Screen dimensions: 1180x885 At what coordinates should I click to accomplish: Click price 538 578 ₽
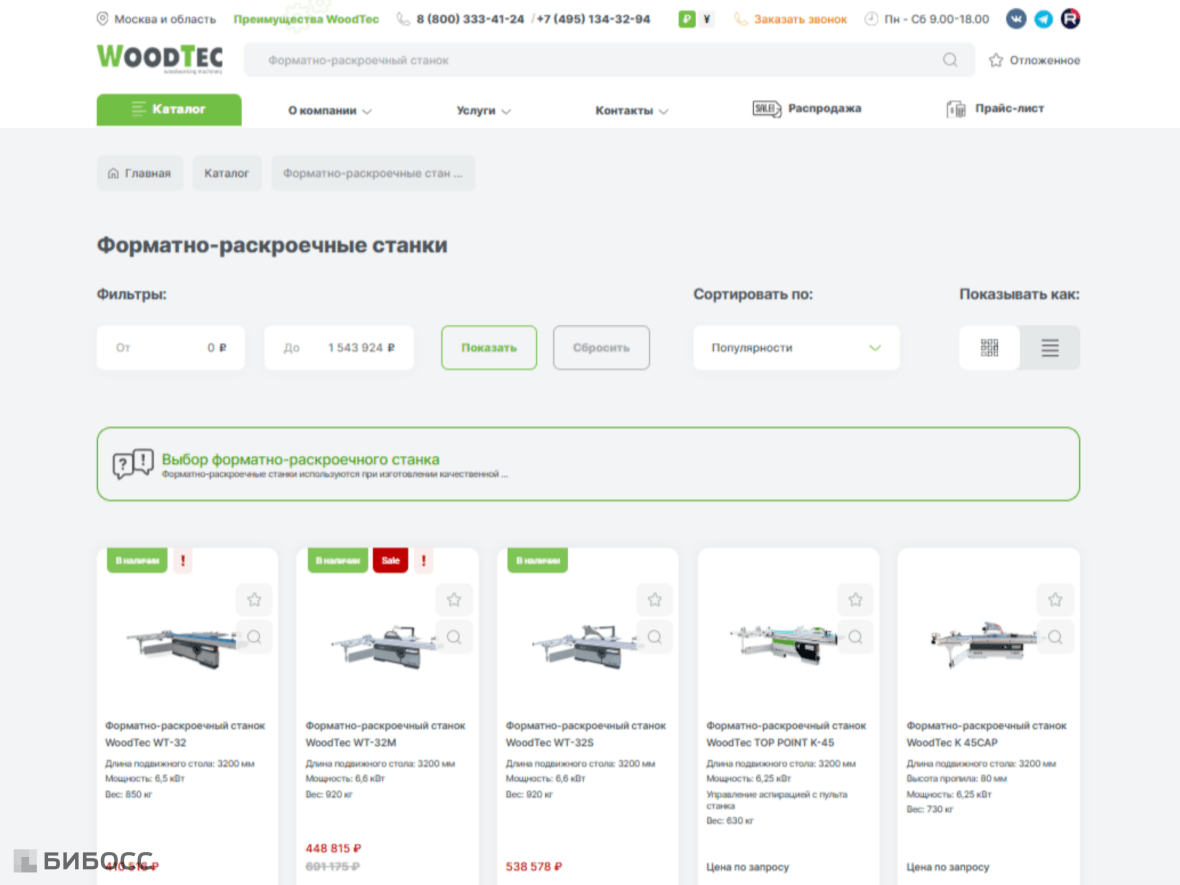(534, 867)
